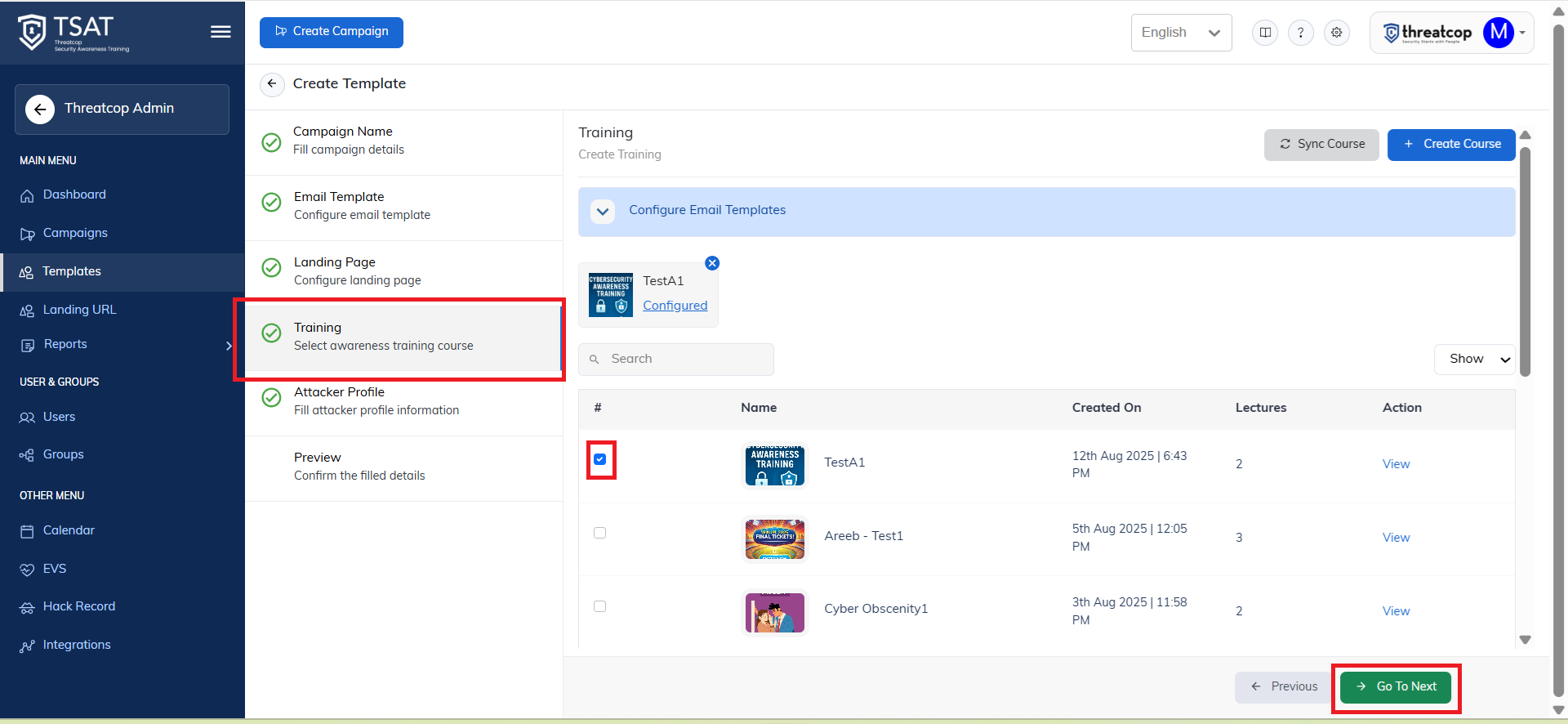Open the Show dropdown
1568x724 pixels.
point(1475,360)
